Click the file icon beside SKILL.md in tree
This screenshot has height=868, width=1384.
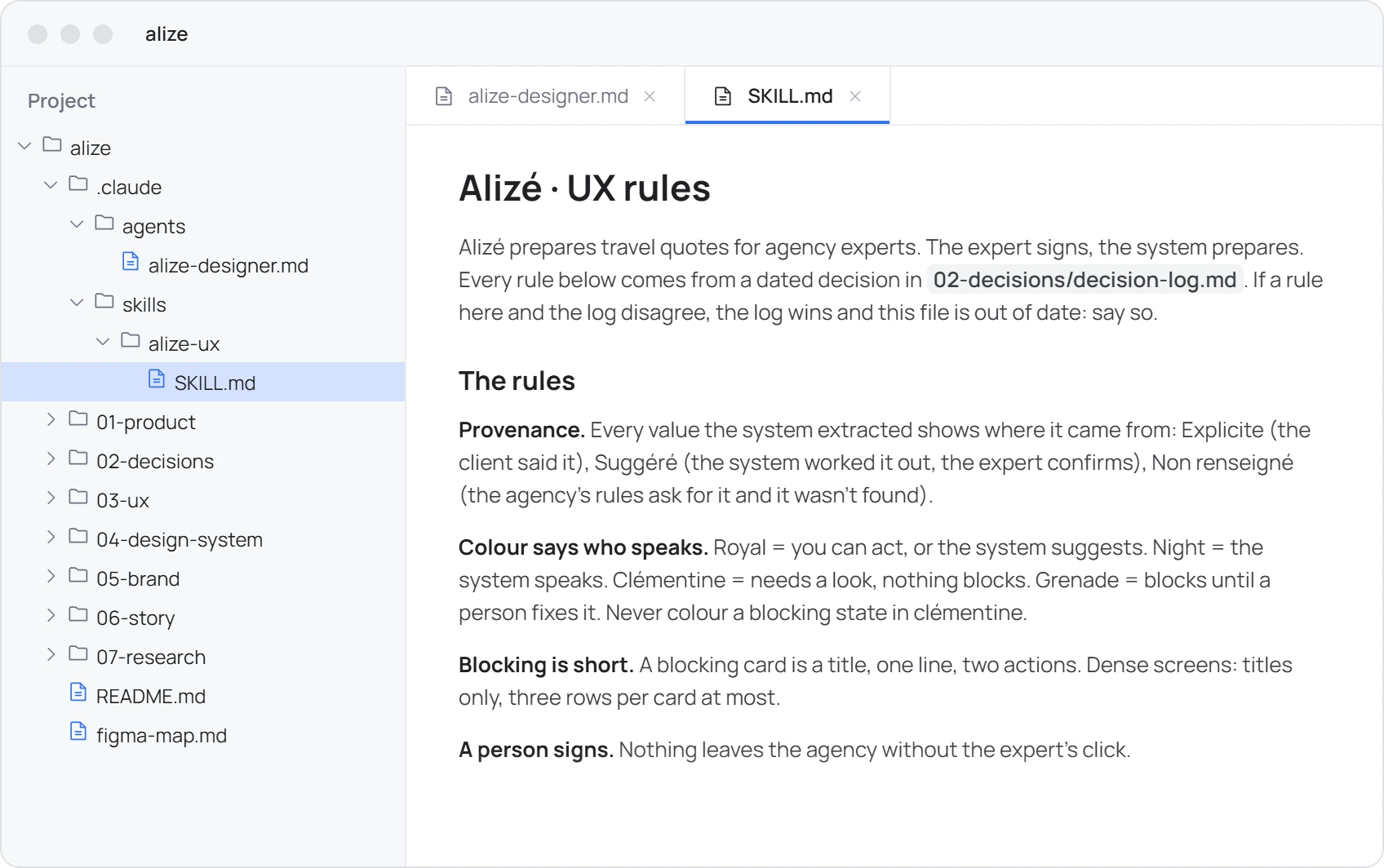point(157,379)
